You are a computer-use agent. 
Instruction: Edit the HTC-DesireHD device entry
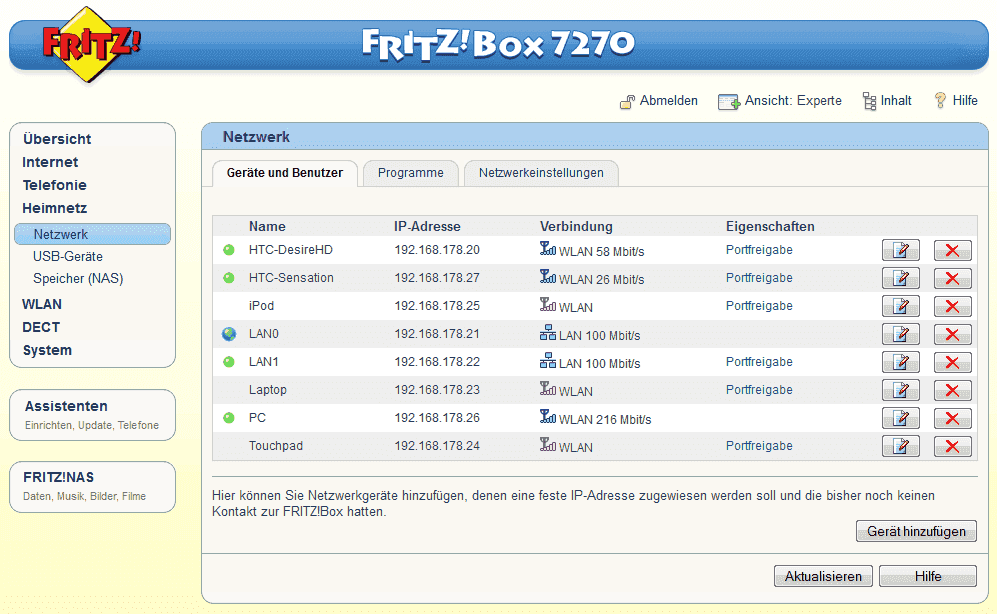tap(900, 250)
